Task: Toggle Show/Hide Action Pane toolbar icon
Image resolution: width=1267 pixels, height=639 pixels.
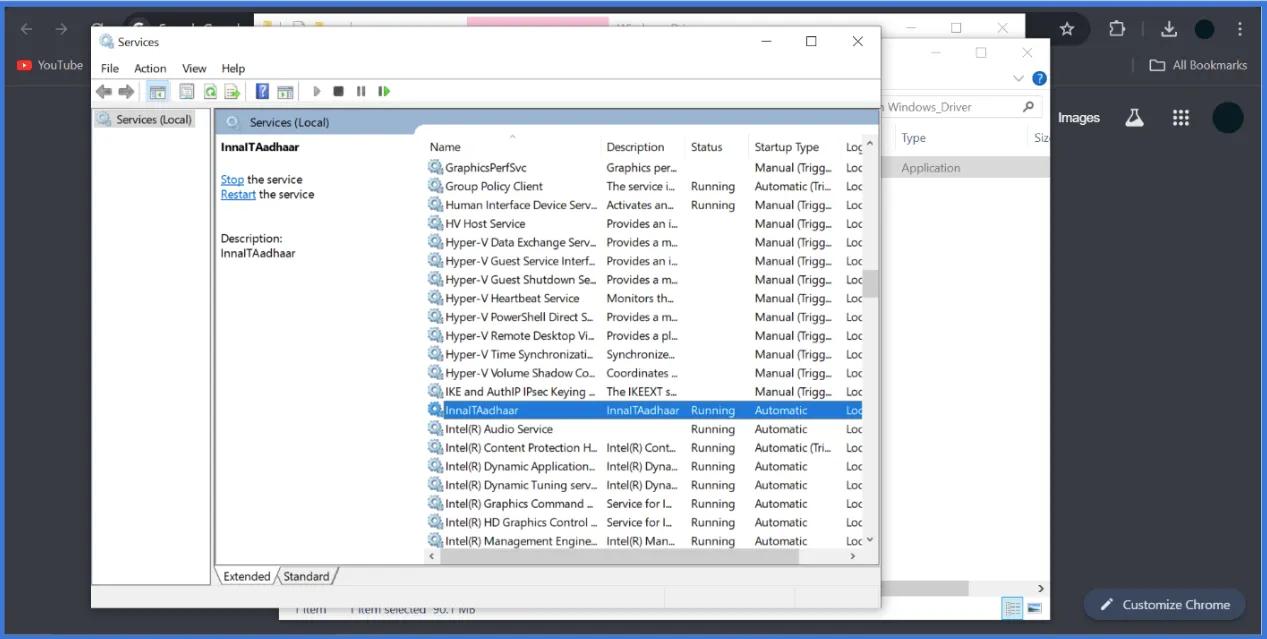Action: coord(285,92)
